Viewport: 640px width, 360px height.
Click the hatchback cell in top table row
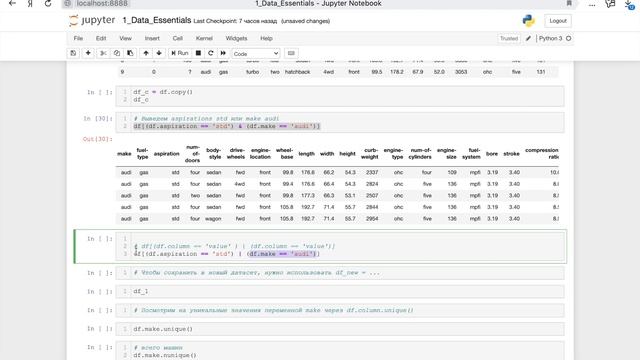pos(298,72)
